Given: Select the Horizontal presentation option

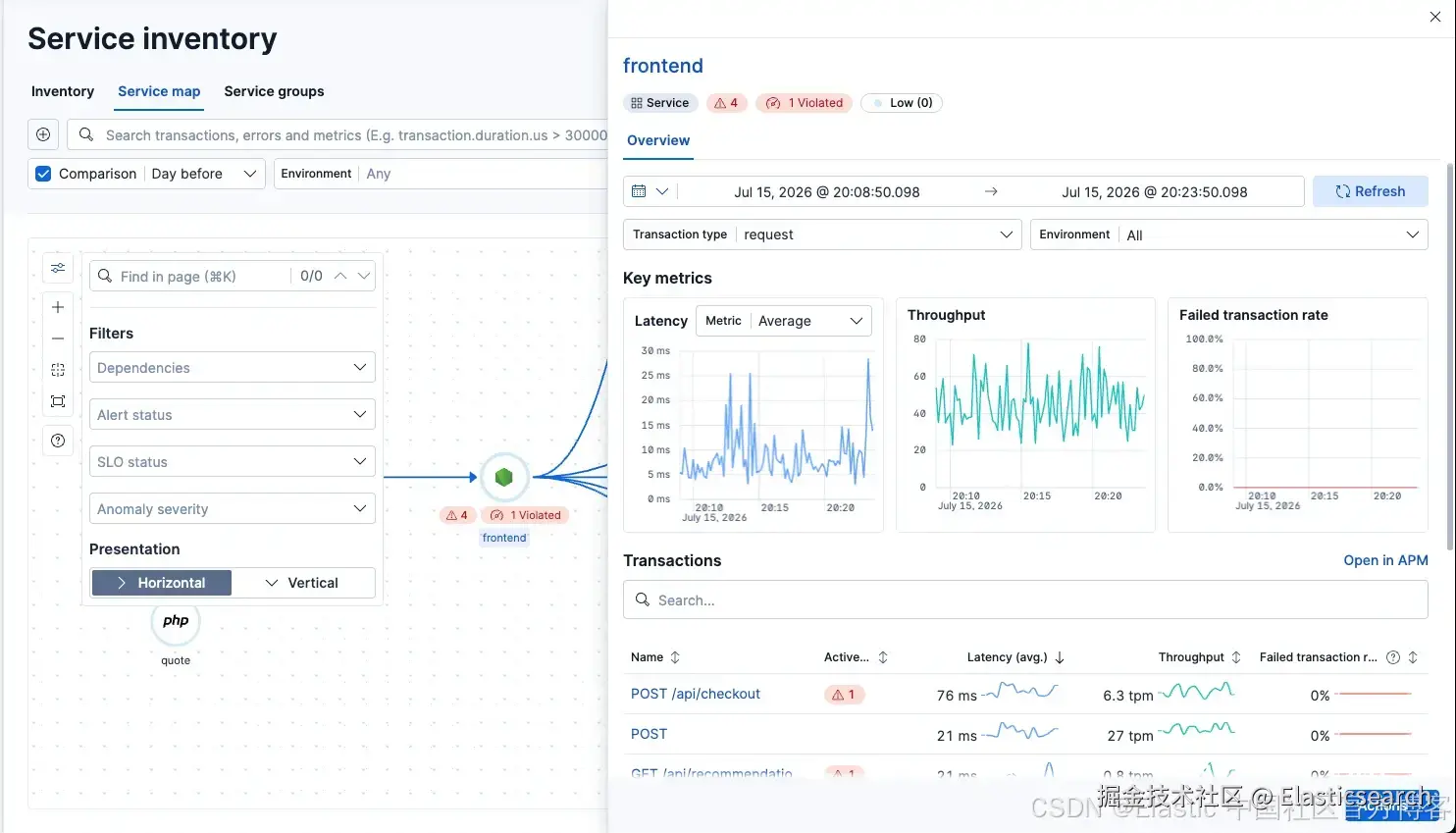Looking at the screenshot, I should (x=162, y=583).
